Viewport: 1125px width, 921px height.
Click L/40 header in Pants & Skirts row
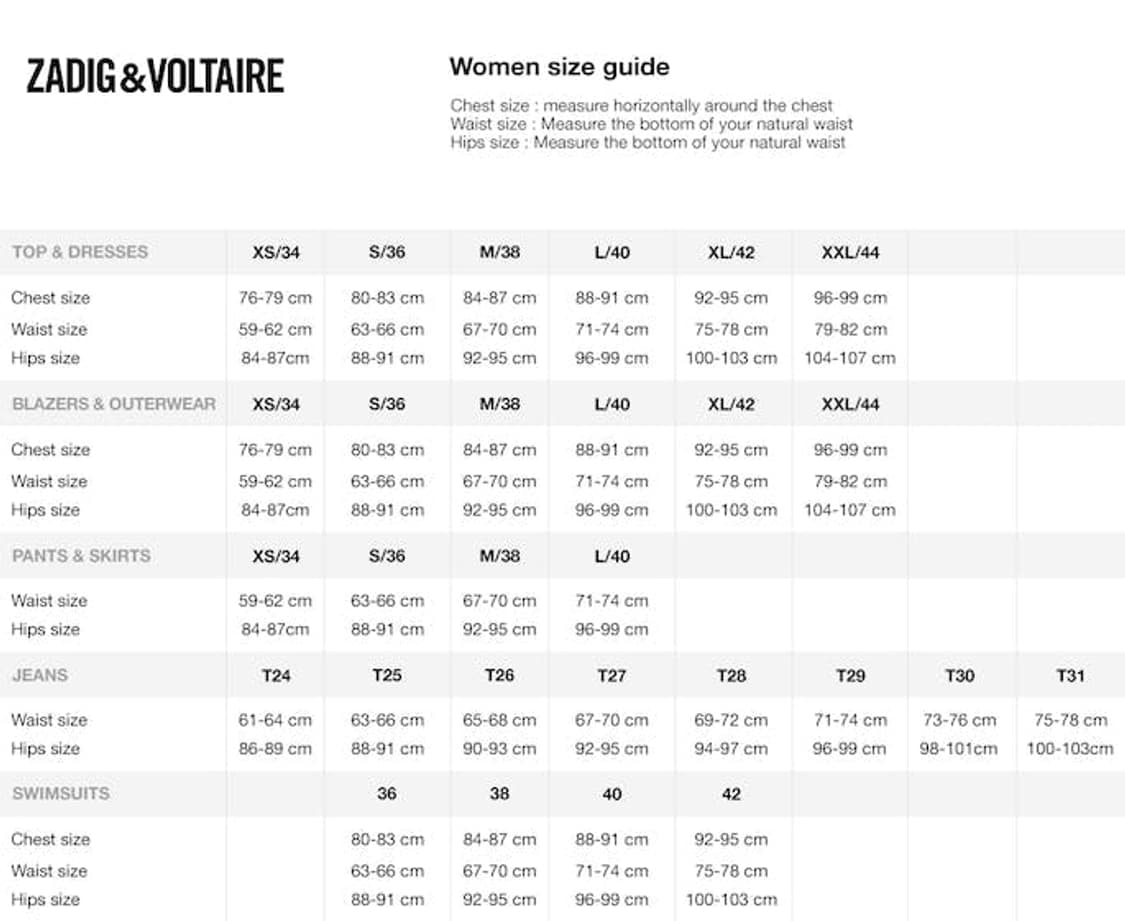(612, 557)
